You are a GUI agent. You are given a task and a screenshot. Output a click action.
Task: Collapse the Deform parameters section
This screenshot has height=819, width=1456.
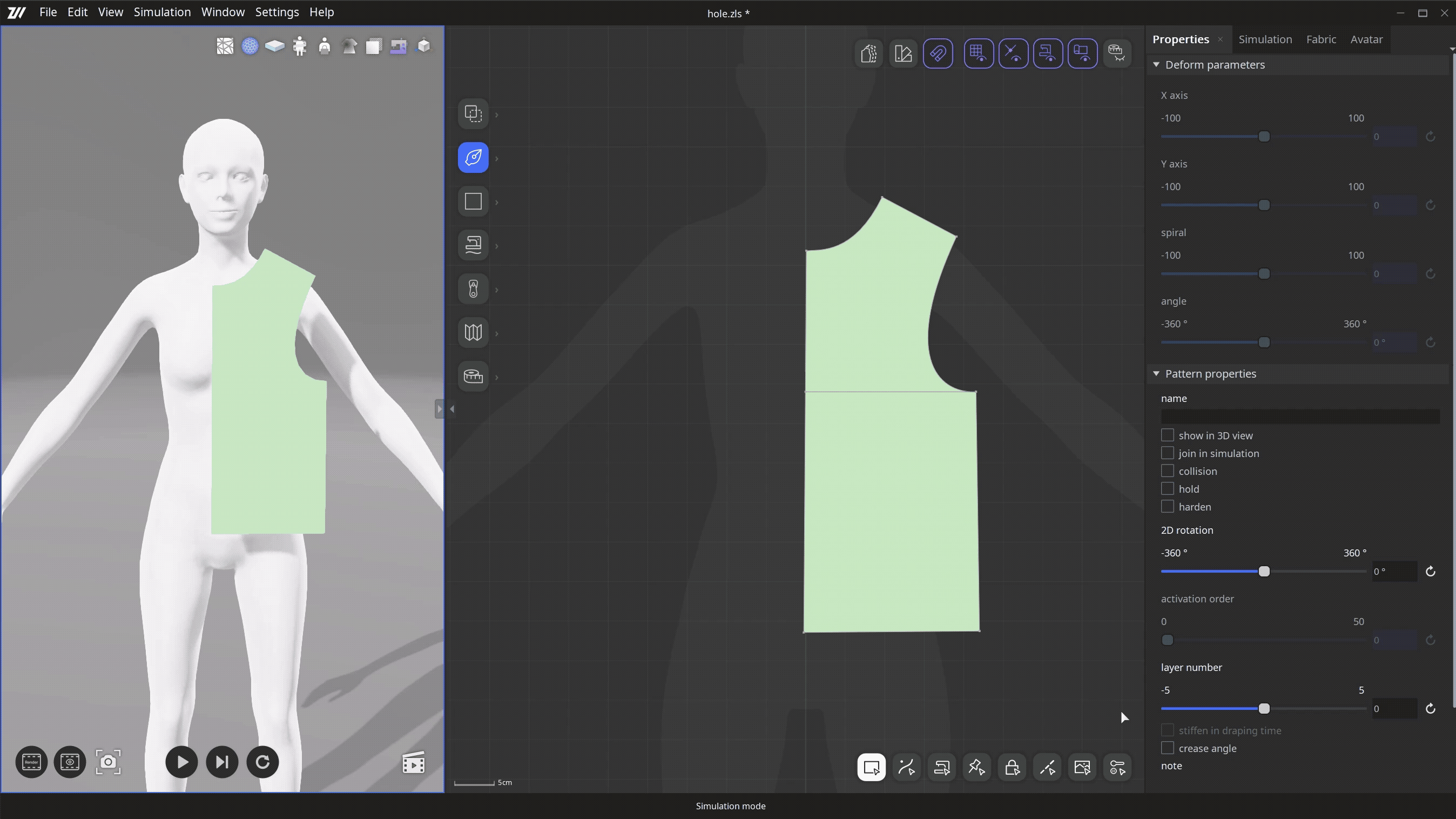click(1156, 64)
